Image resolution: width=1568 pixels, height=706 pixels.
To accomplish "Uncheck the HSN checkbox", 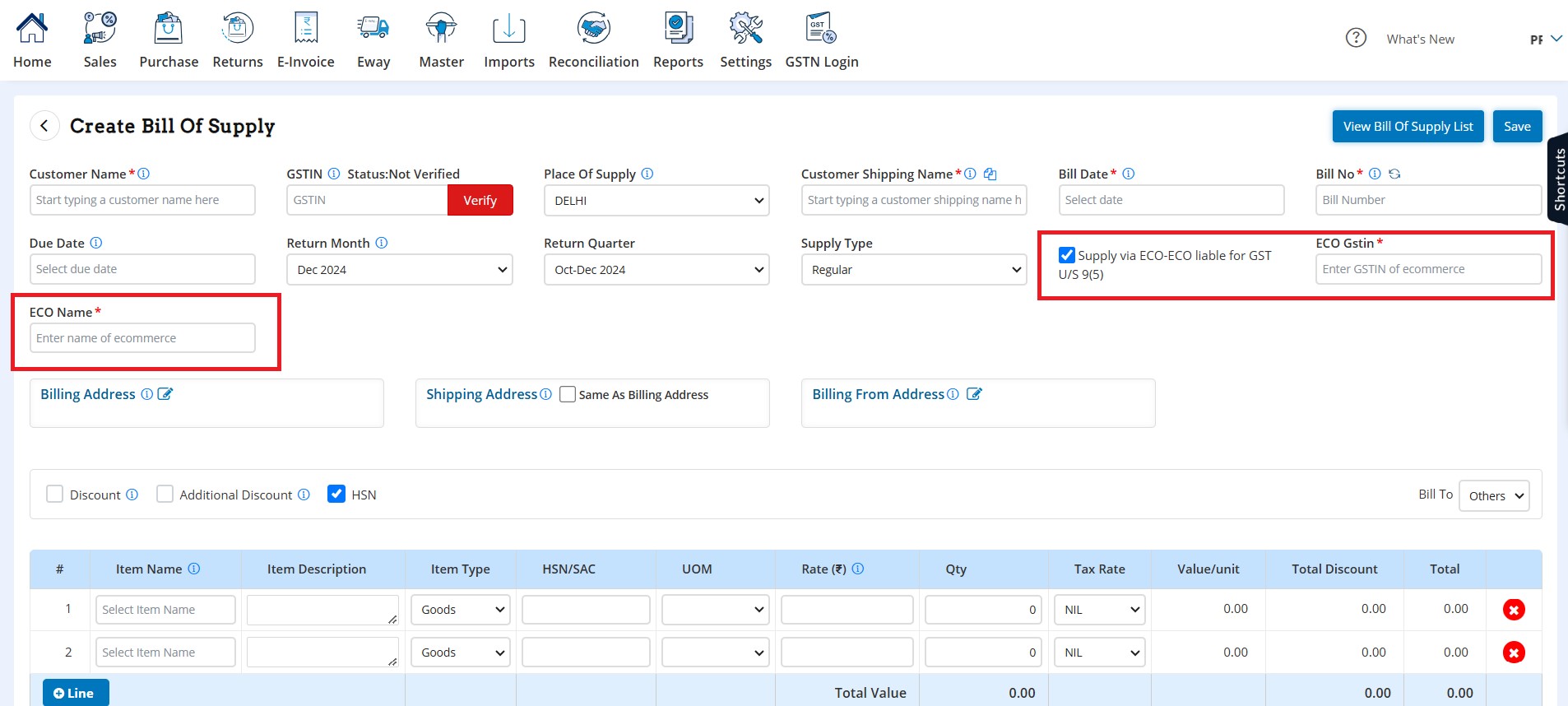I will click(336, 494).
